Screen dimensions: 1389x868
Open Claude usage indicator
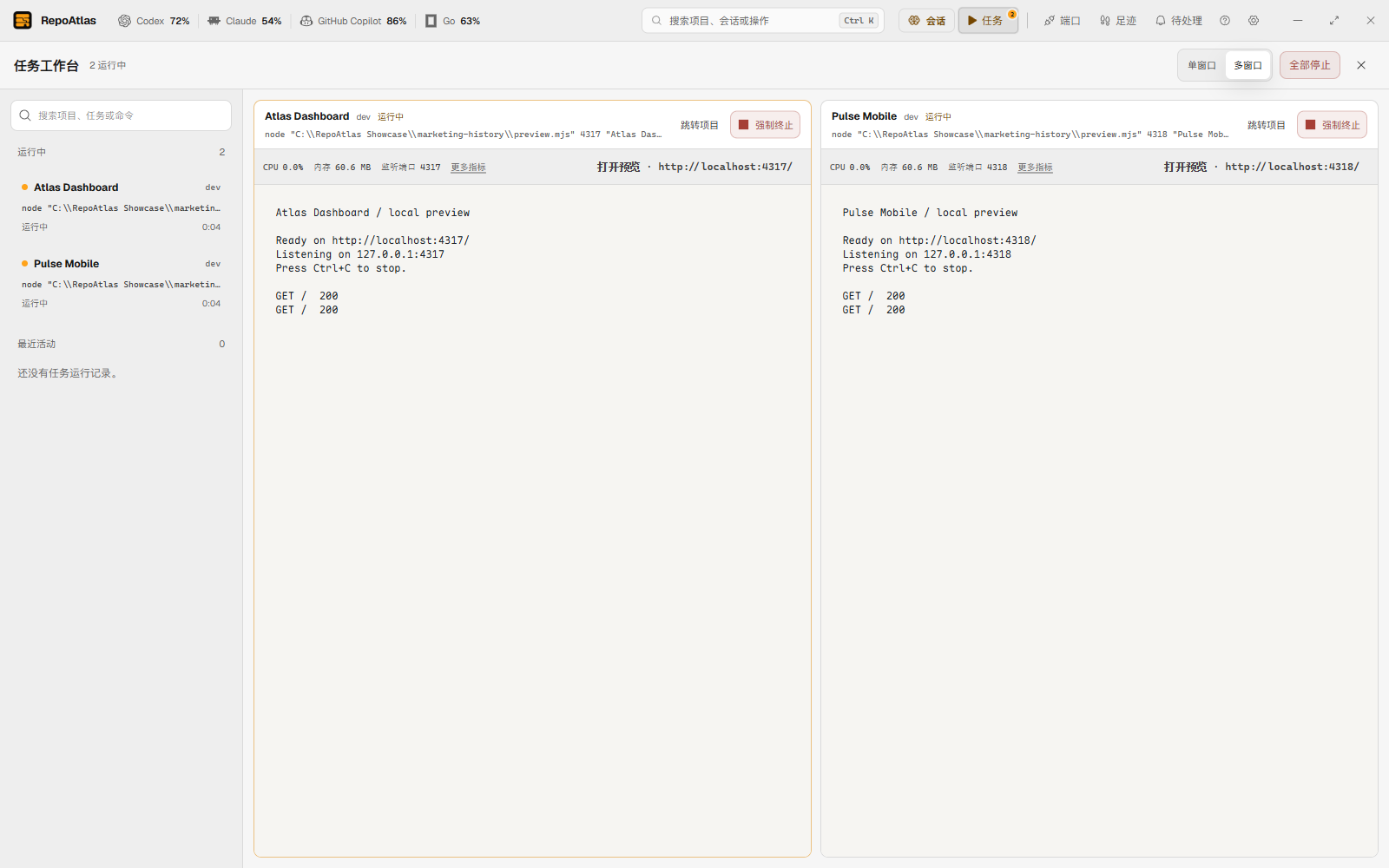pos(244,21)
